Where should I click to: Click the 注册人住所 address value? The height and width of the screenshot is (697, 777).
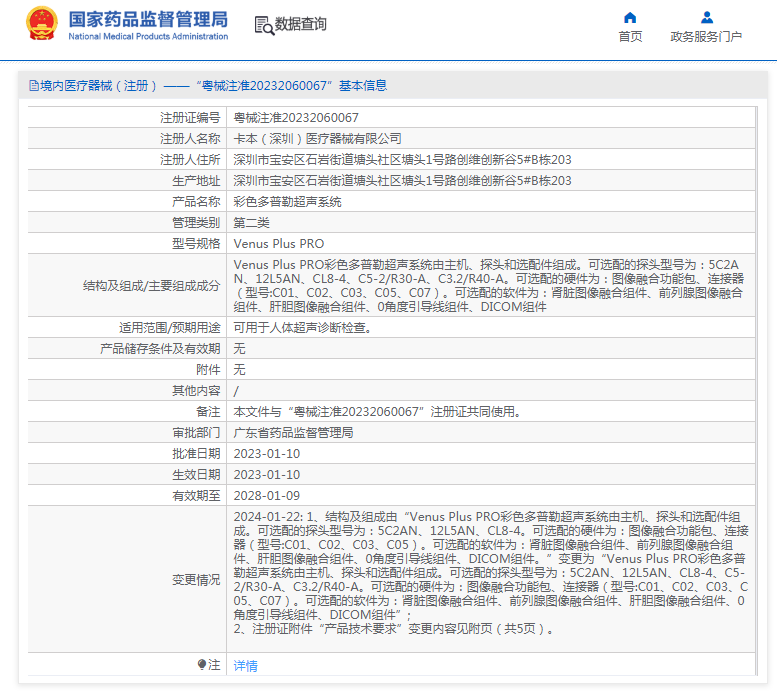tap(402, 160)
